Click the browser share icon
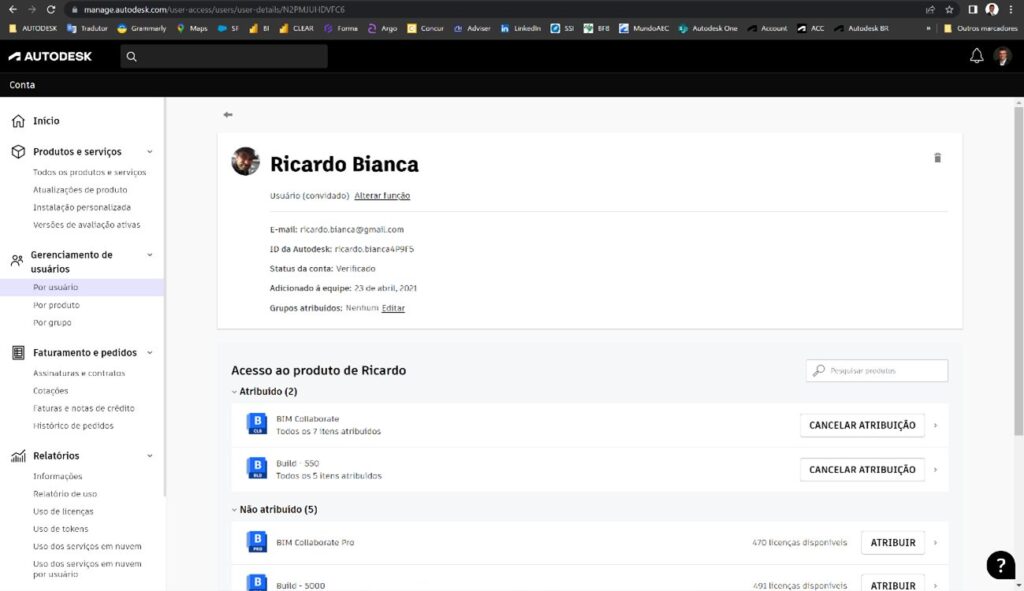 click(x=930, y=10)
